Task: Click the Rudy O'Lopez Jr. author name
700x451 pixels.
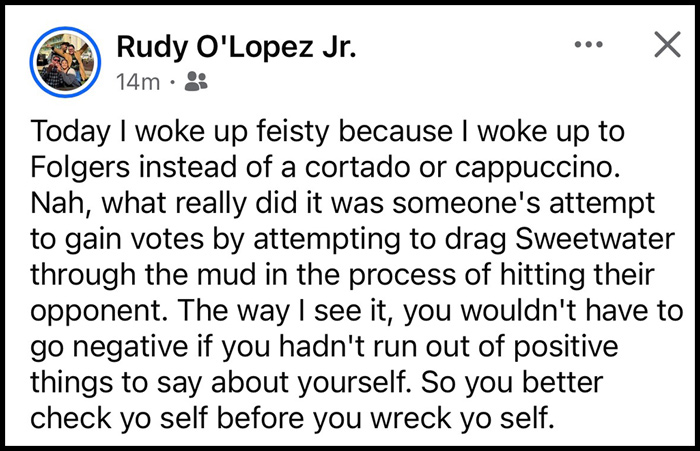Action: click(x=236, y=46)
